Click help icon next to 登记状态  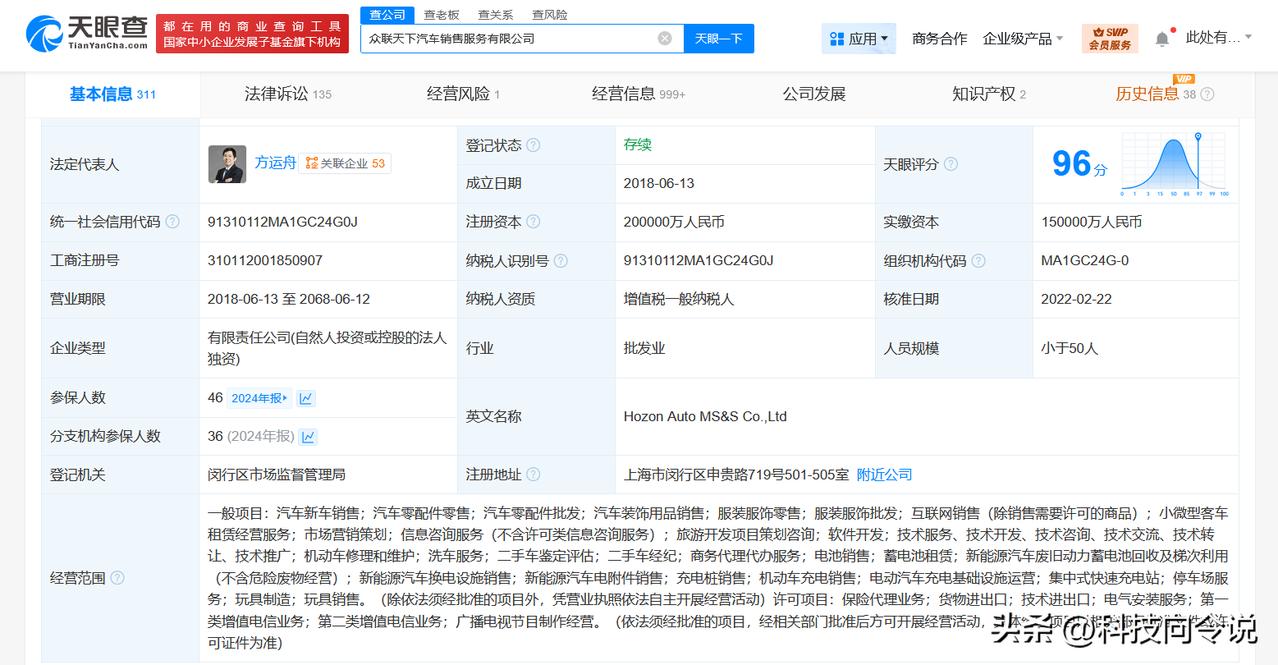(x=533, y=145)
